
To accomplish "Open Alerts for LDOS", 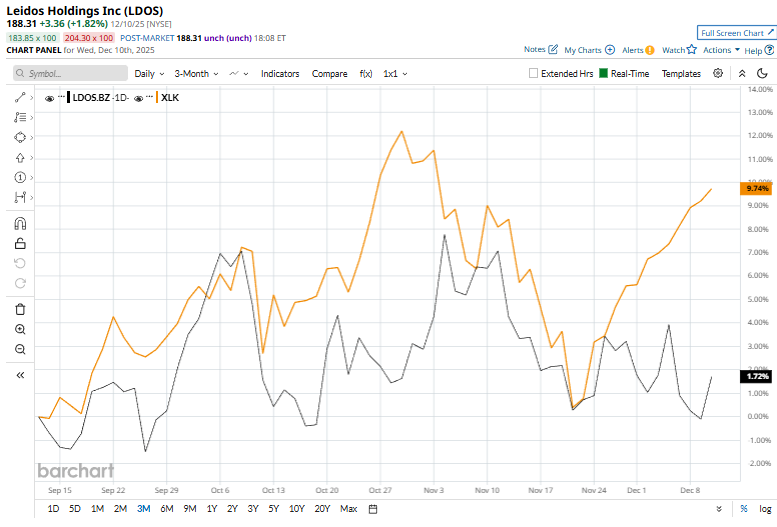I will coord(638,50).
